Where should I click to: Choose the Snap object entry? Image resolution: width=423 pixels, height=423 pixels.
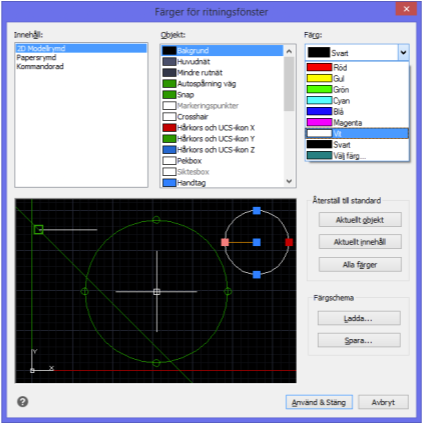coord(222,95)
